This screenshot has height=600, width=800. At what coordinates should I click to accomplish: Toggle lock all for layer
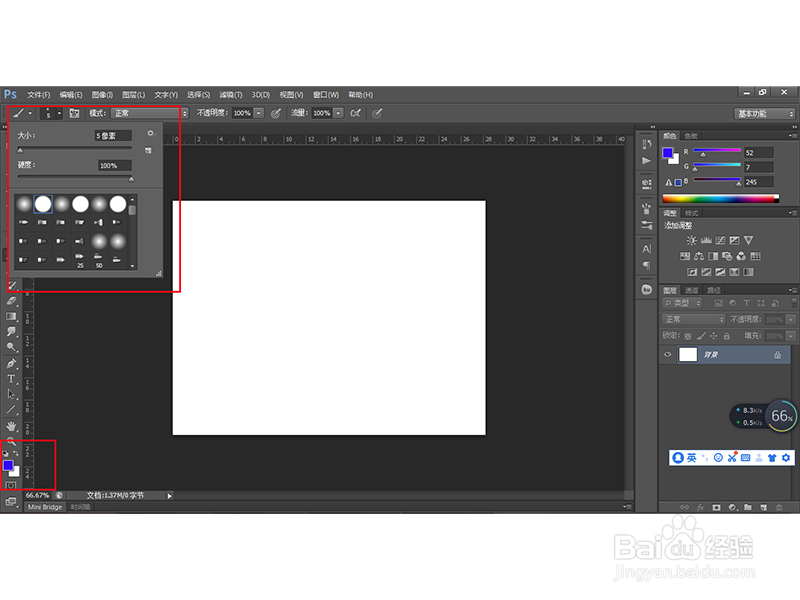[727, 336]
